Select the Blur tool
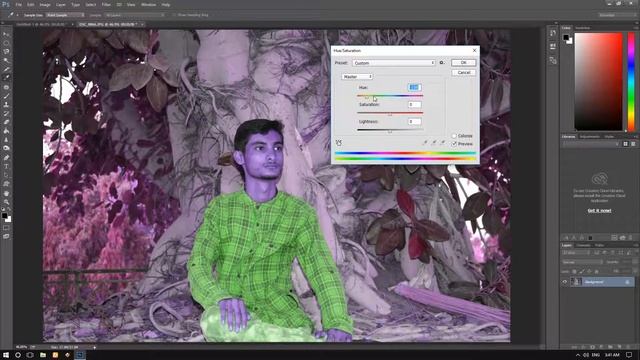The width and height of the screenshot is (640, 360). [x=6, y=140]
